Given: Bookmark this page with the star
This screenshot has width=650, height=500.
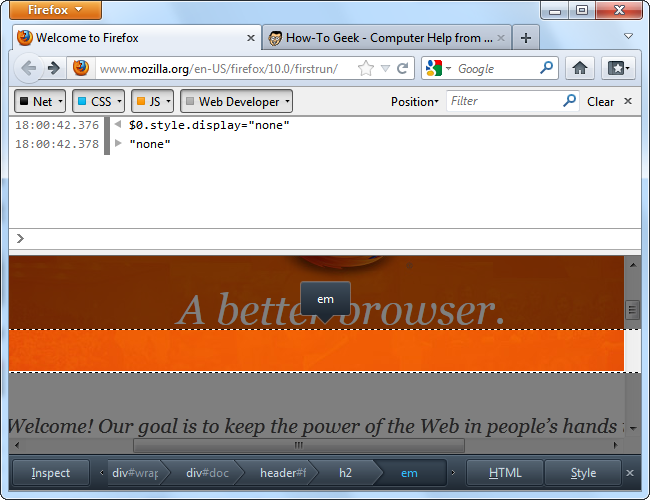Looking at the screenshot, I should point(366,68).
